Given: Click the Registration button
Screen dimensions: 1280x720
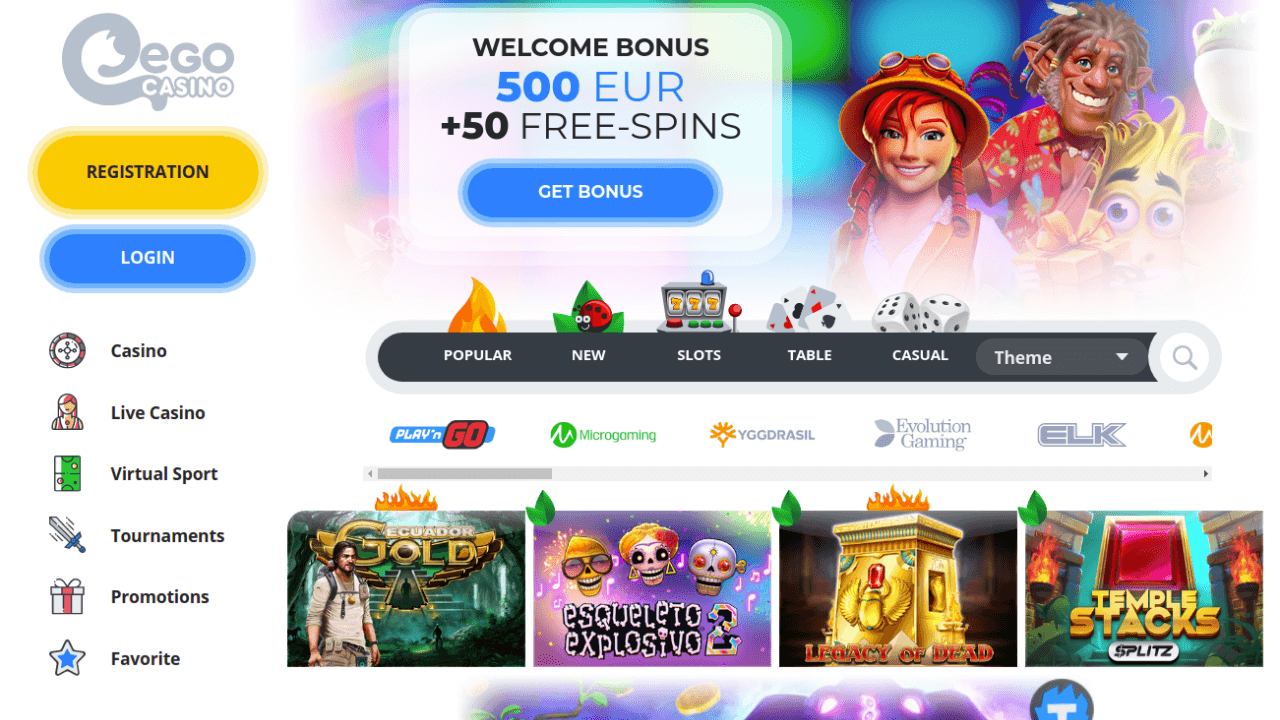Looking at the screenshot, I should coord(148,172).
